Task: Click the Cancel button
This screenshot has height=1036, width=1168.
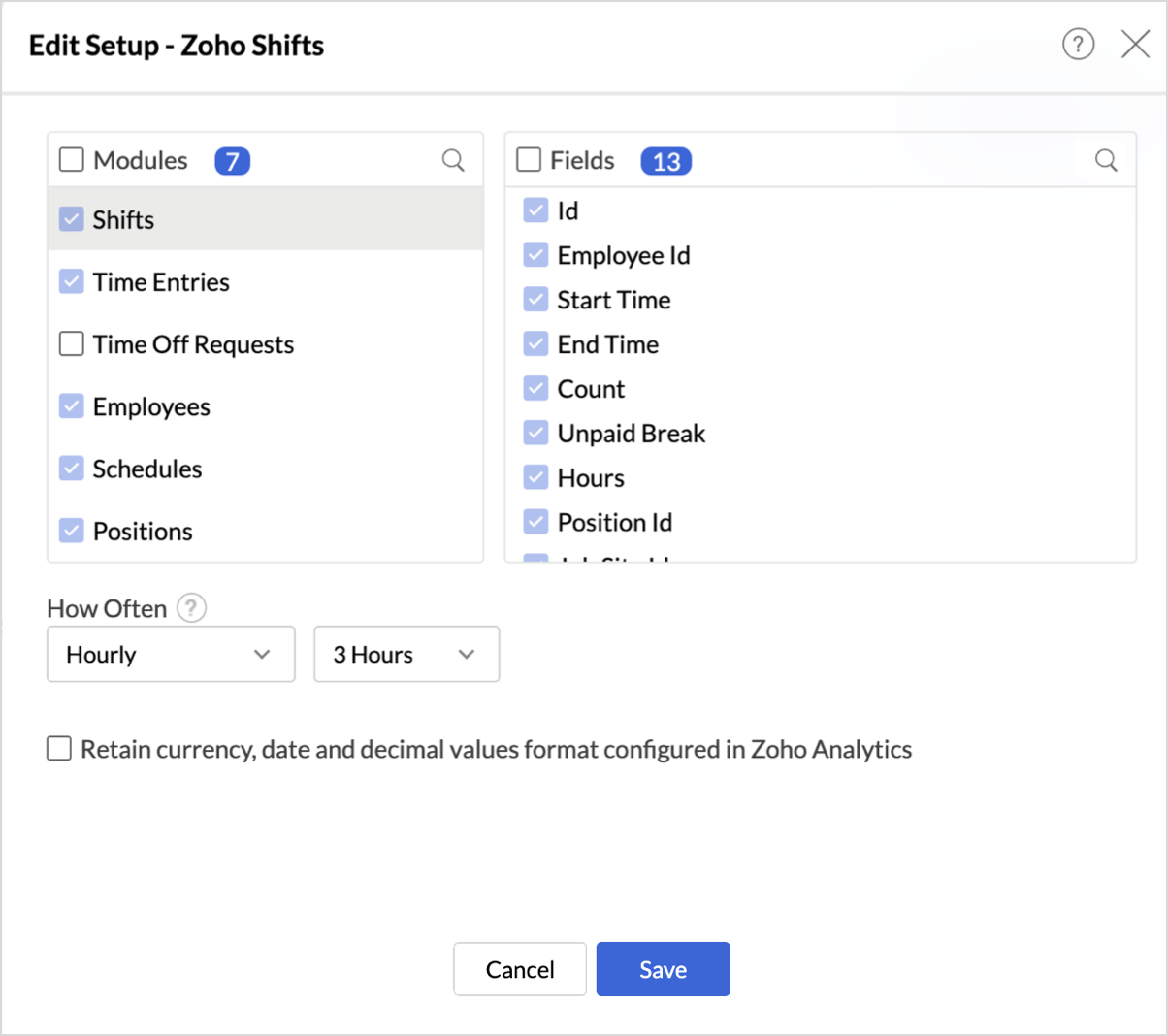Action: pyautogui.click(x=520, y=969)
